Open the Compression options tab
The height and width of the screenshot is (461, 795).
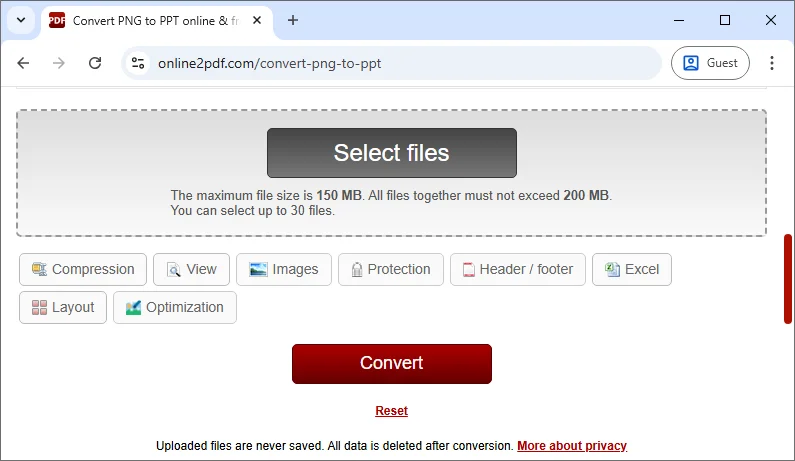click(83, 269)
